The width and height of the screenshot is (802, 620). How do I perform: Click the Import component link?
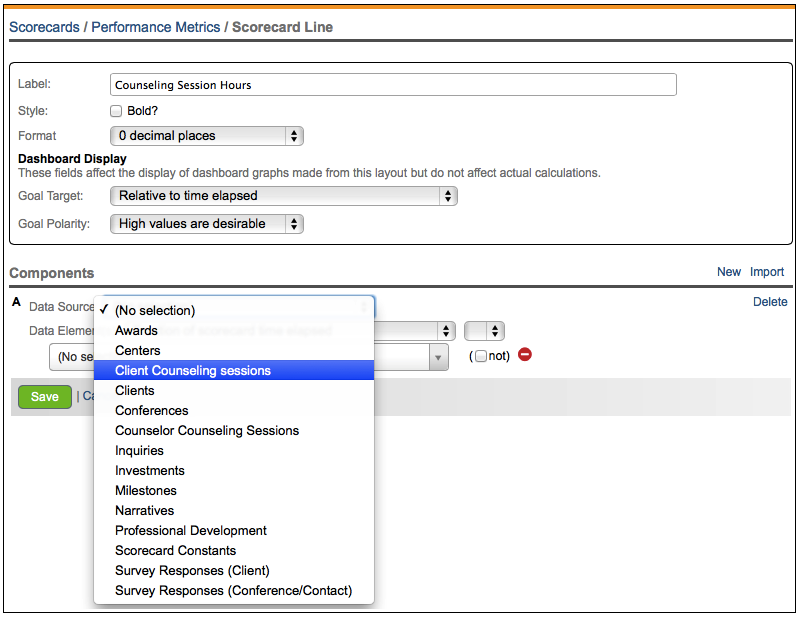coord(767,272)
